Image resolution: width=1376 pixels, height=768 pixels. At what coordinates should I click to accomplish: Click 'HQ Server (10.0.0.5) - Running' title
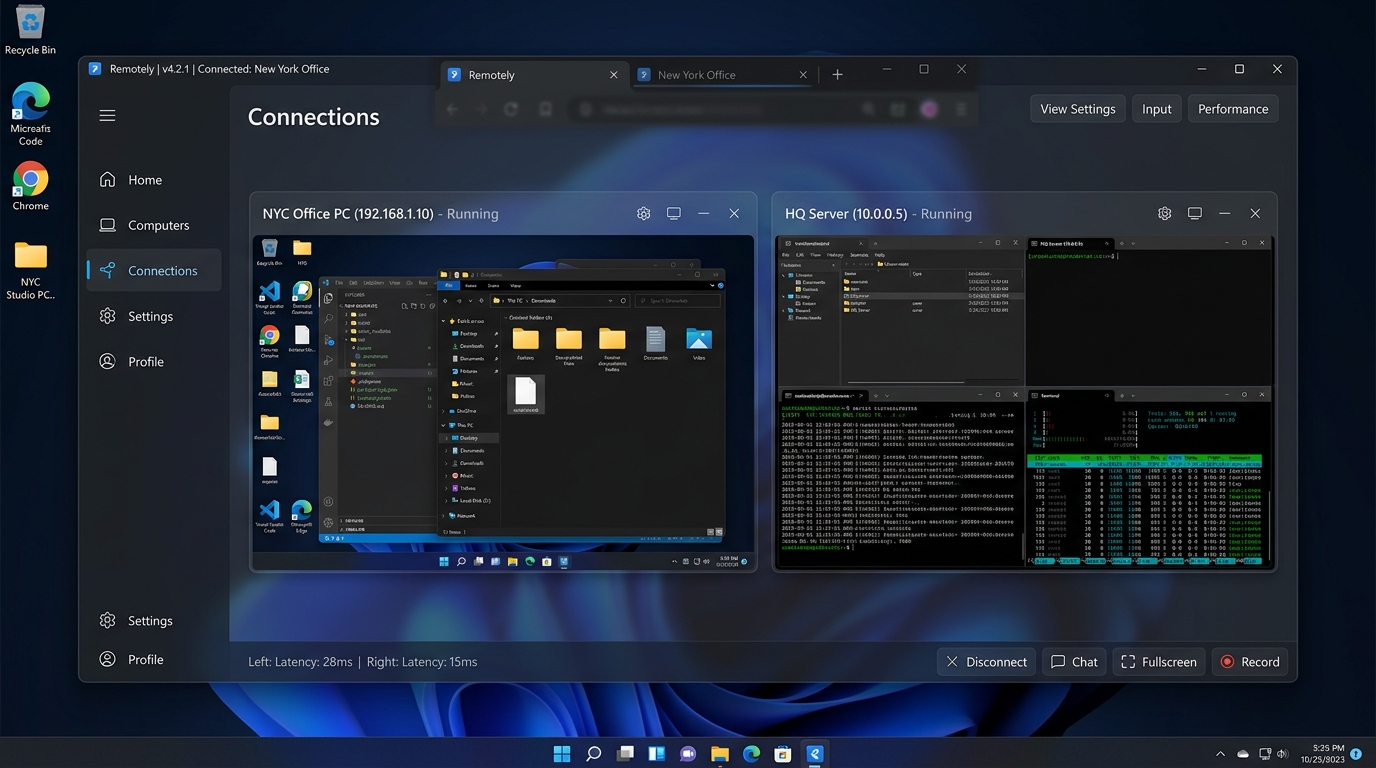pos(878,214)
